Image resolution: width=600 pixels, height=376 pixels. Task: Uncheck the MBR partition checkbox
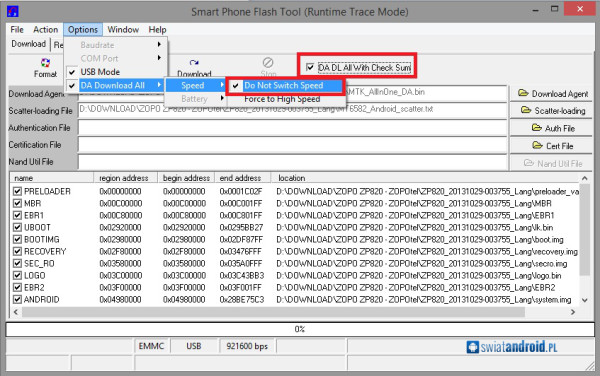pyautogui.click(x=17, y=203)
